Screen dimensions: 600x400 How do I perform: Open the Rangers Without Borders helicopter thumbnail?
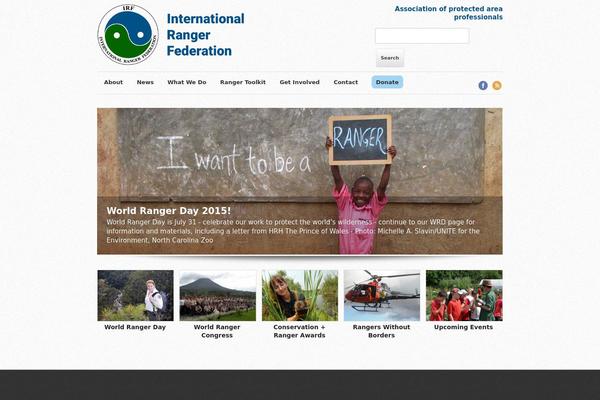(x=382, y=296)
